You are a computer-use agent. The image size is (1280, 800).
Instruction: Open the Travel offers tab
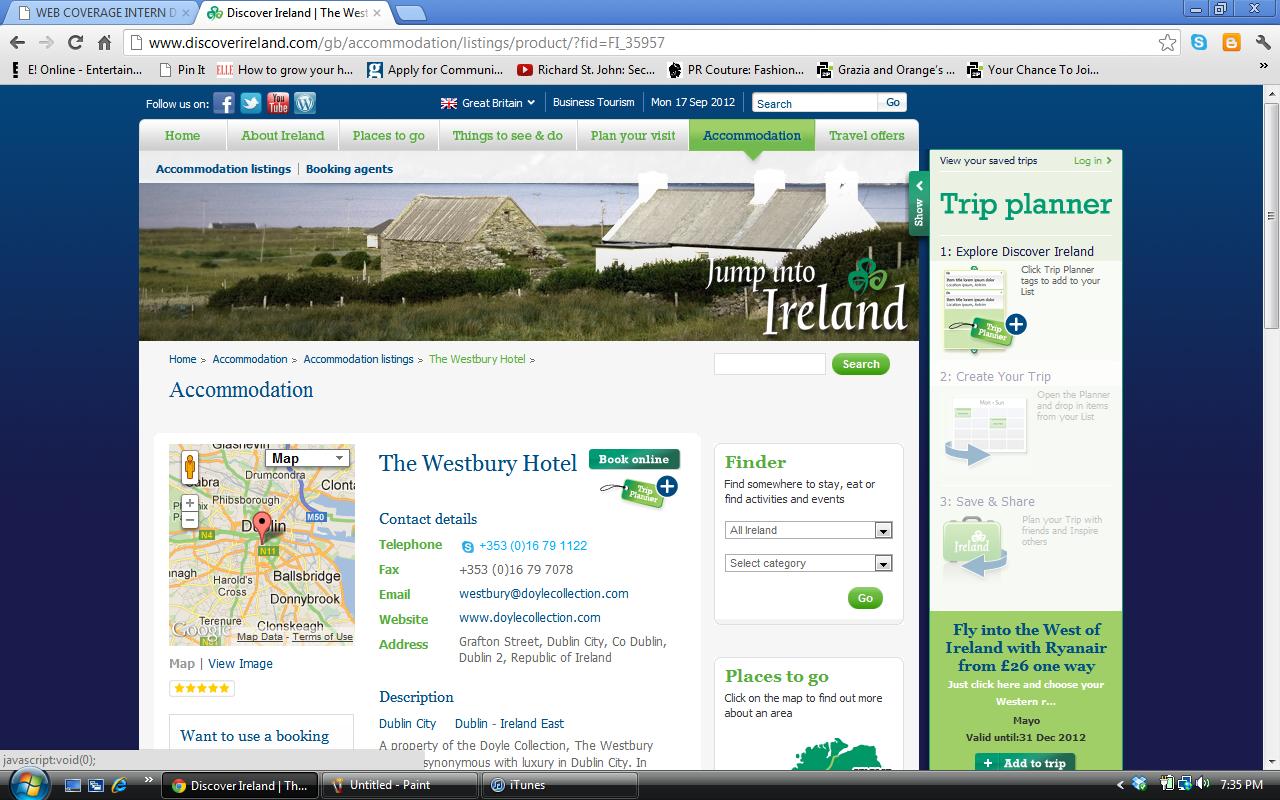click(x=866, y=135)
